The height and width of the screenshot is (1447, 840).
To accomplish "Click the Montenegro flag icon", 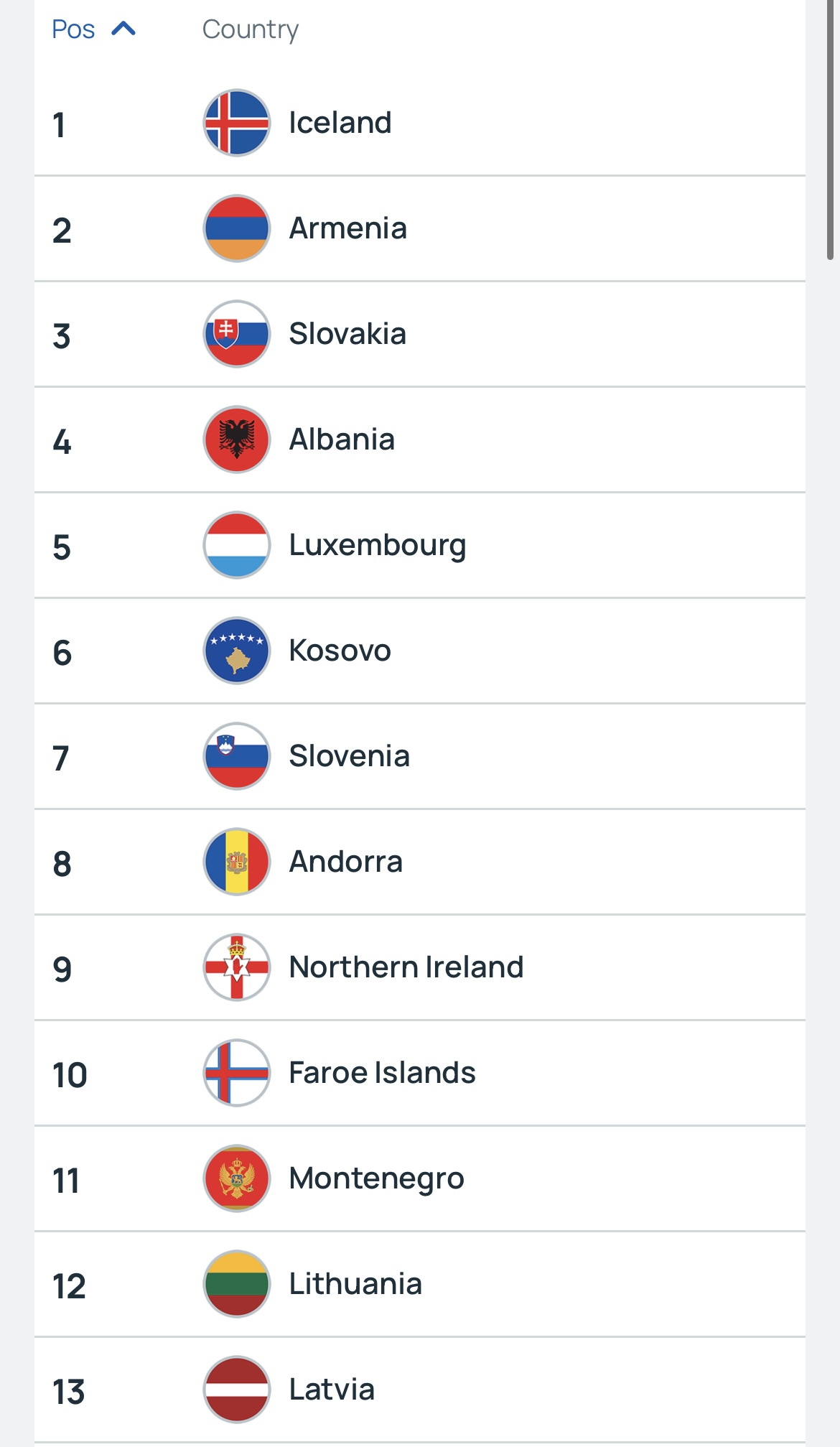I will [x=237, y=1178].
